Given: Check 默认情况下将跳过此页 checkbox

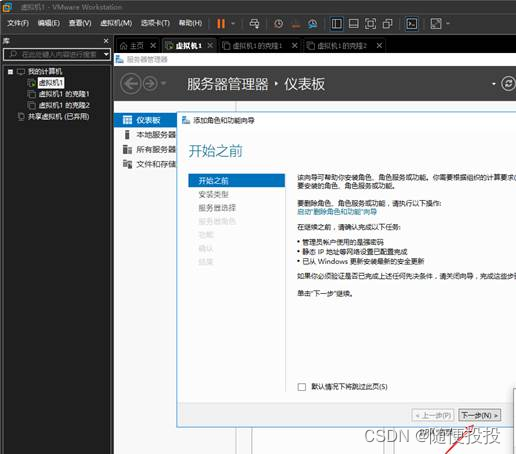Looking at the screenshot, I should pos(302,387).
